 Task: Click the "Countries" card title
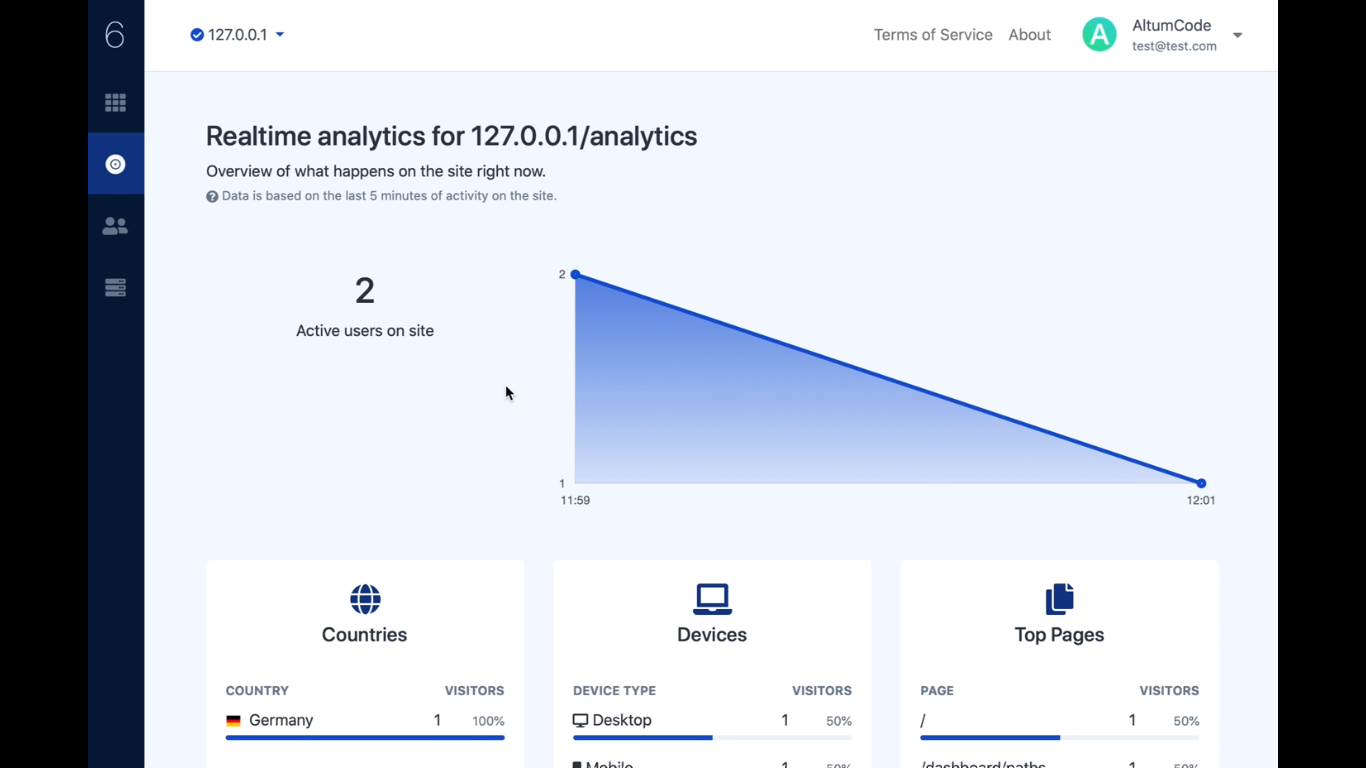365,635
